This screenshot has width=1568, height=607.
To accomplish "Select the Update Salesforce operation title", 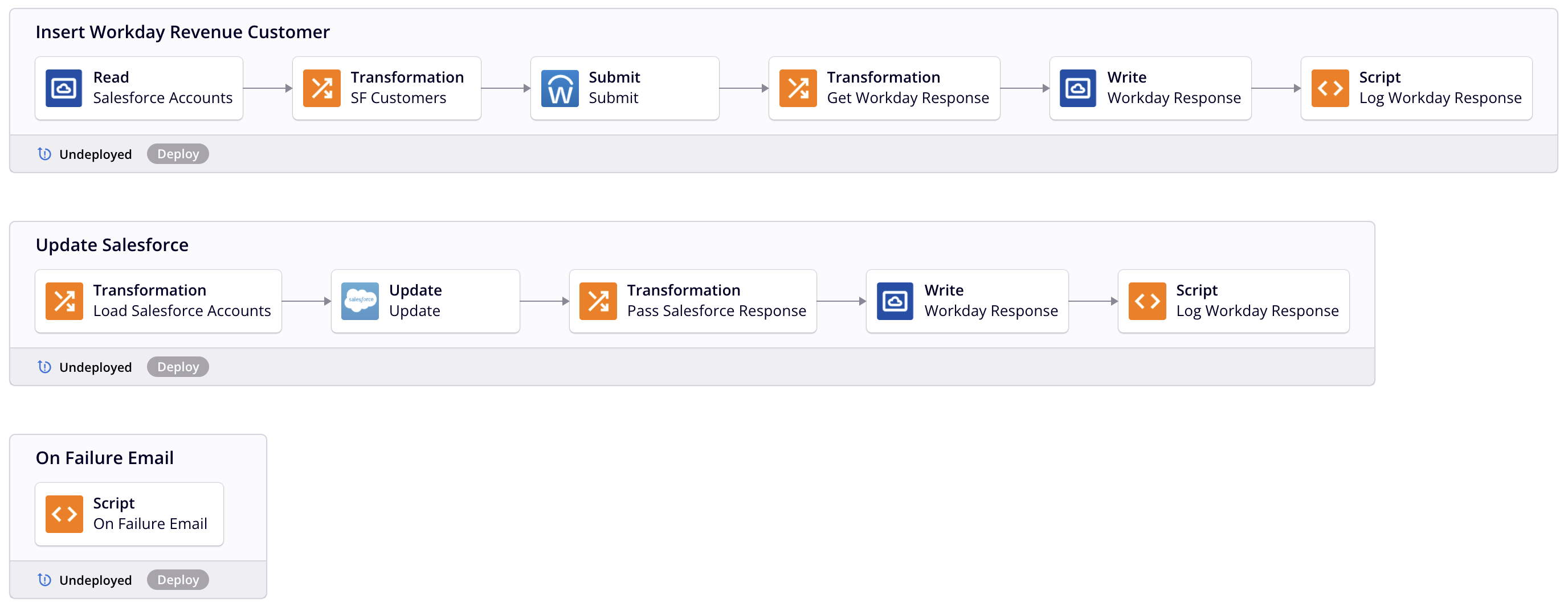I will click(112, 244).
